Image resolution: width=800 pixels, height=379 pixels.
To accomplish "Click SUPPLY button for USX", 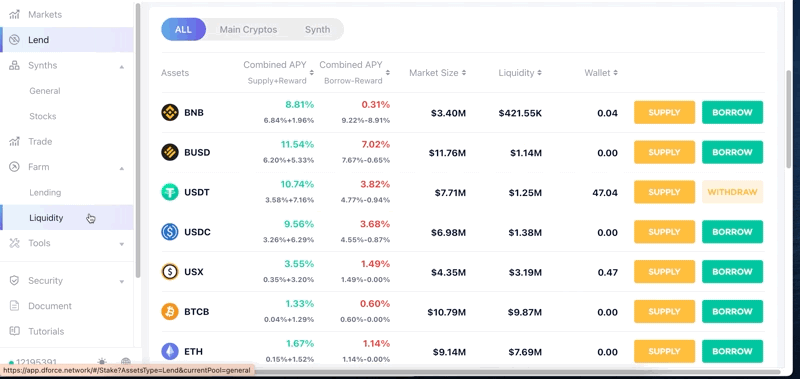I will [664, 271].
